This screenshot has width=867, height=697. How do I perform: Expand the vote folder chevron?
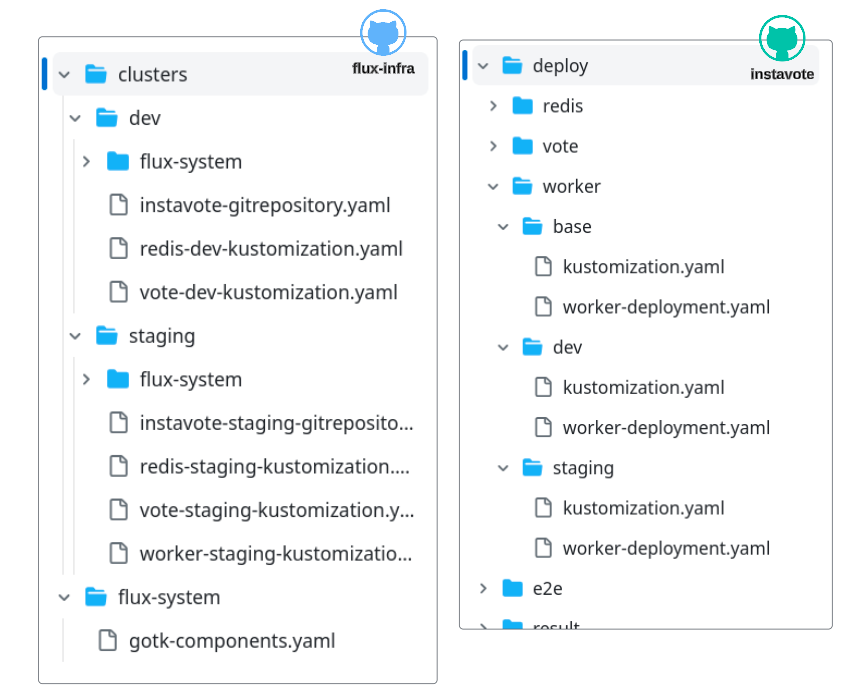click(493, 146)
